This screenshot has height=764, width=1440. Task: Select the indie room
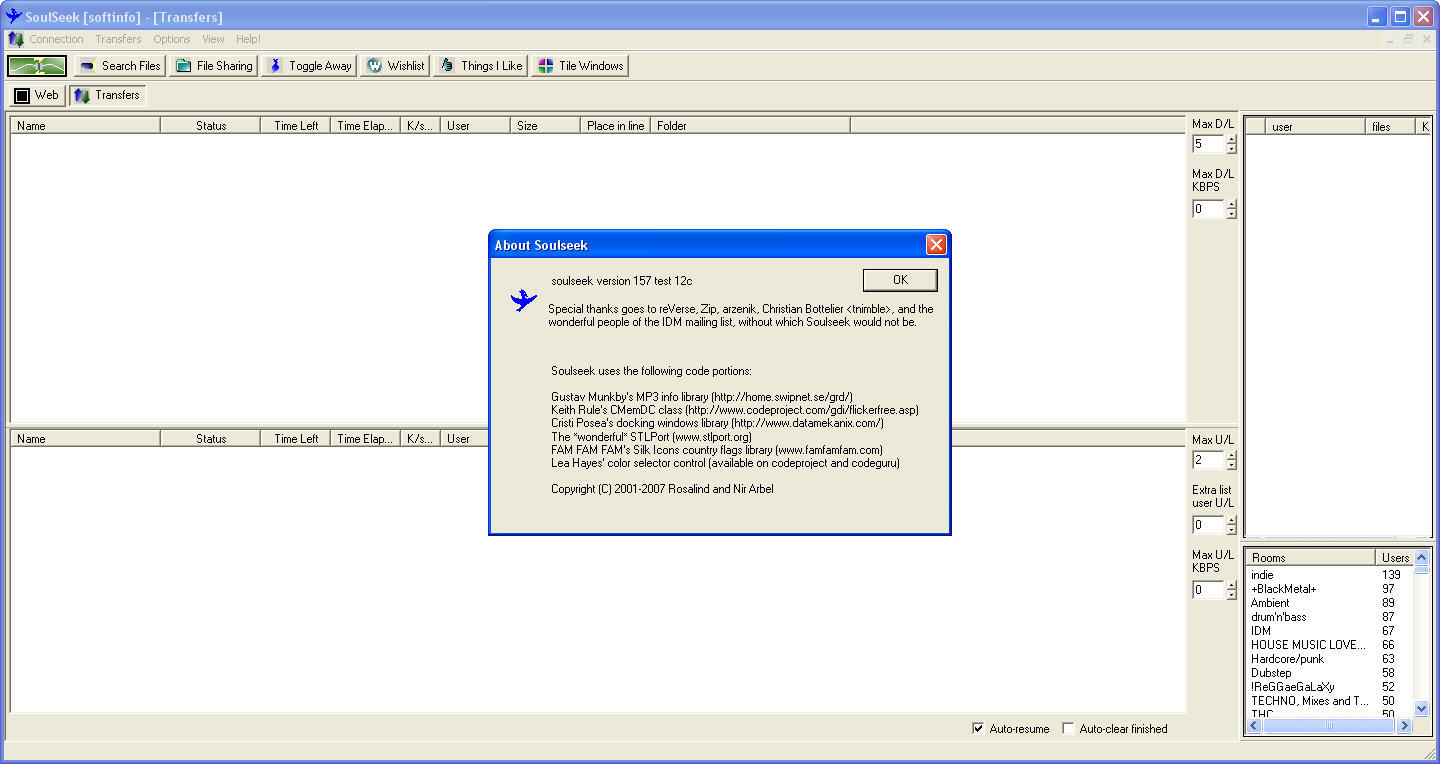point(1262,575)
